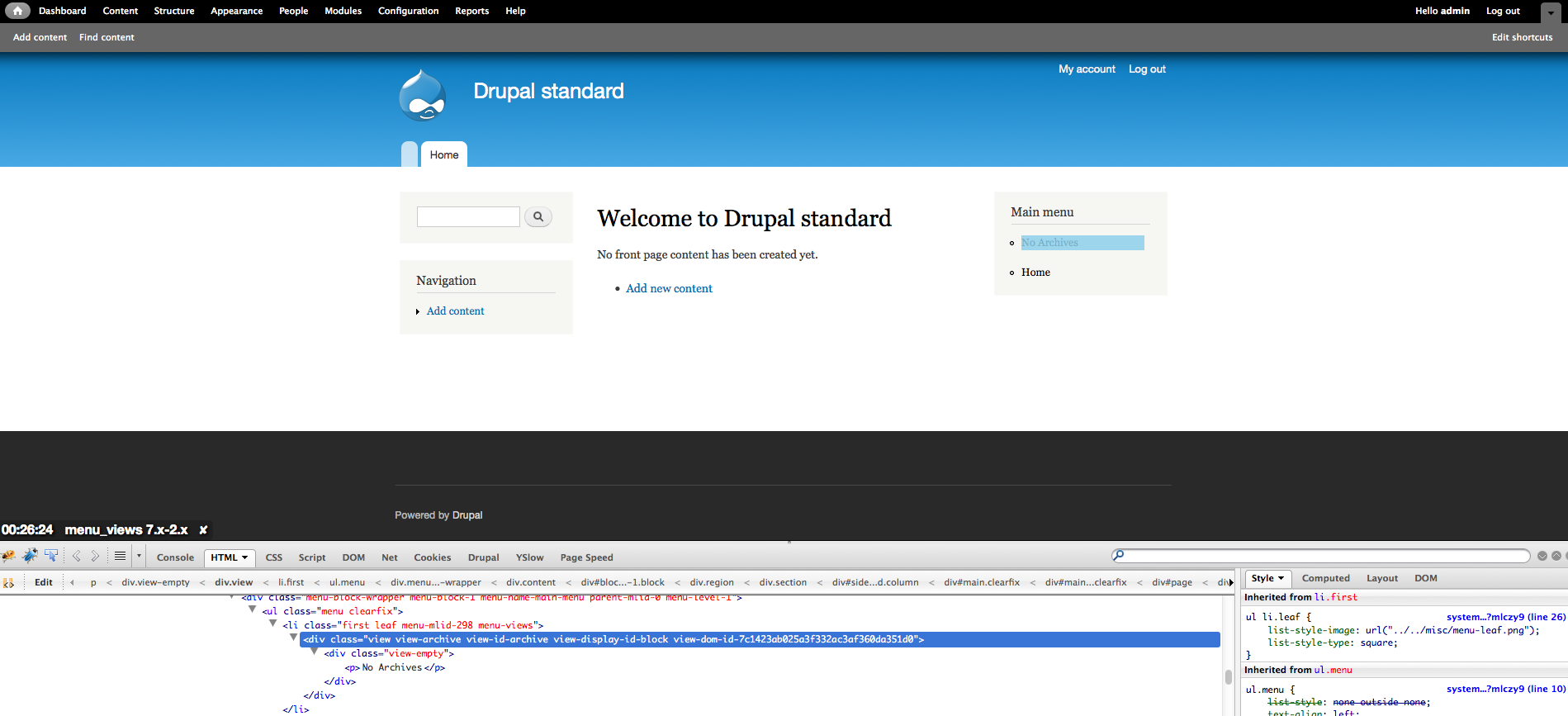The width and height of the screenshot is (1568, 716).
Task: Open the Appearance admin menu
Action: pyautogui.click(x=237, y=11)
